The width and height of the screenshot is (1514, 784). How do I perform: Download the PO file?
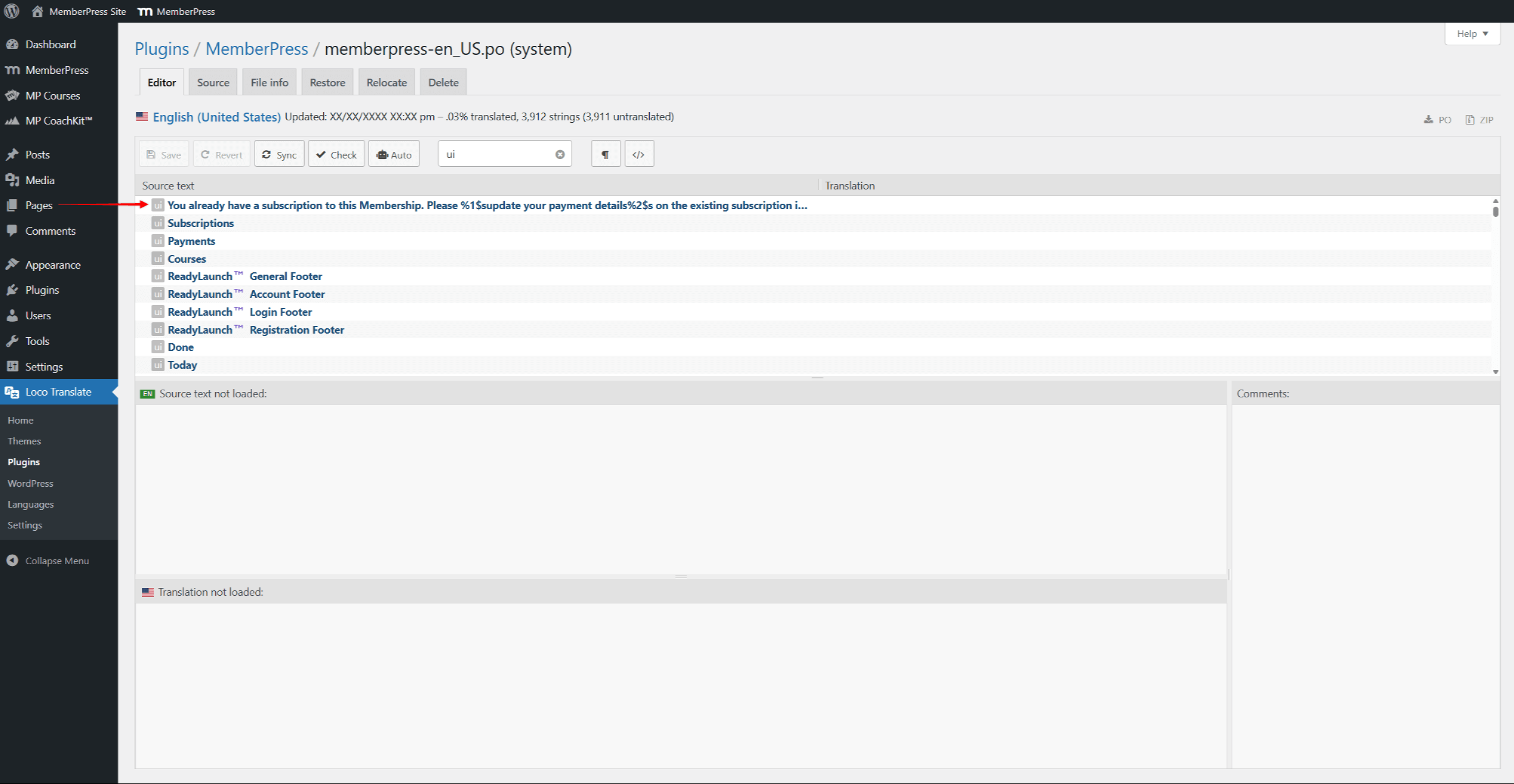[1437, 120]
